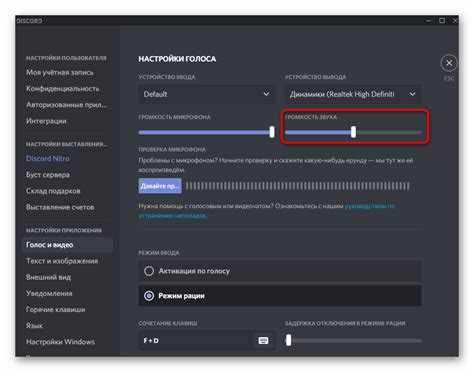This screenshot has width=474, height=372.
Task: Adjust the Громкость звука slider handle
Action: click(x=353, y=132)
